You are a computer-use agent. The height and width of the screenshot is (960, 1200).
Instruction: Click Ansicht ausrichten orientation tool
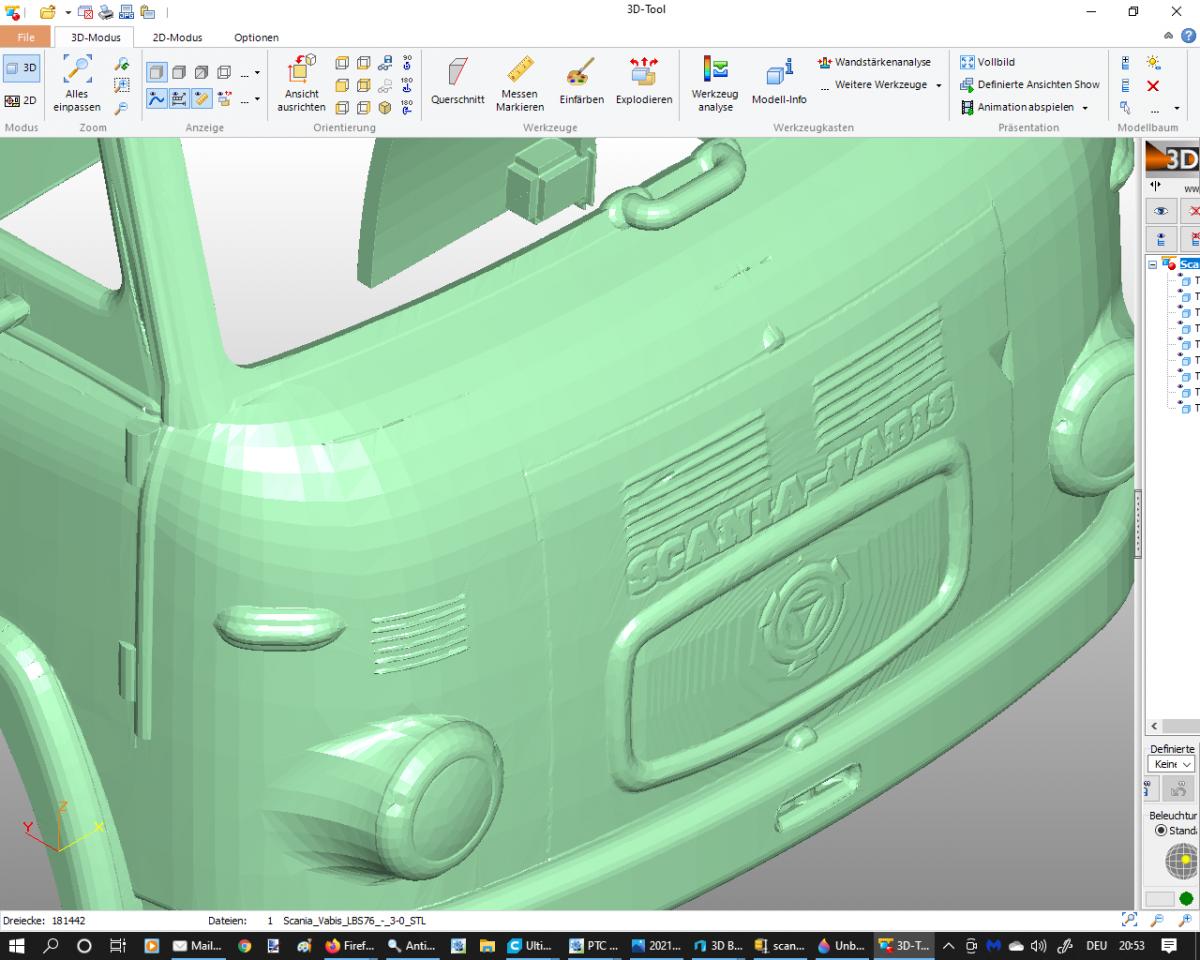click(301, 84)
